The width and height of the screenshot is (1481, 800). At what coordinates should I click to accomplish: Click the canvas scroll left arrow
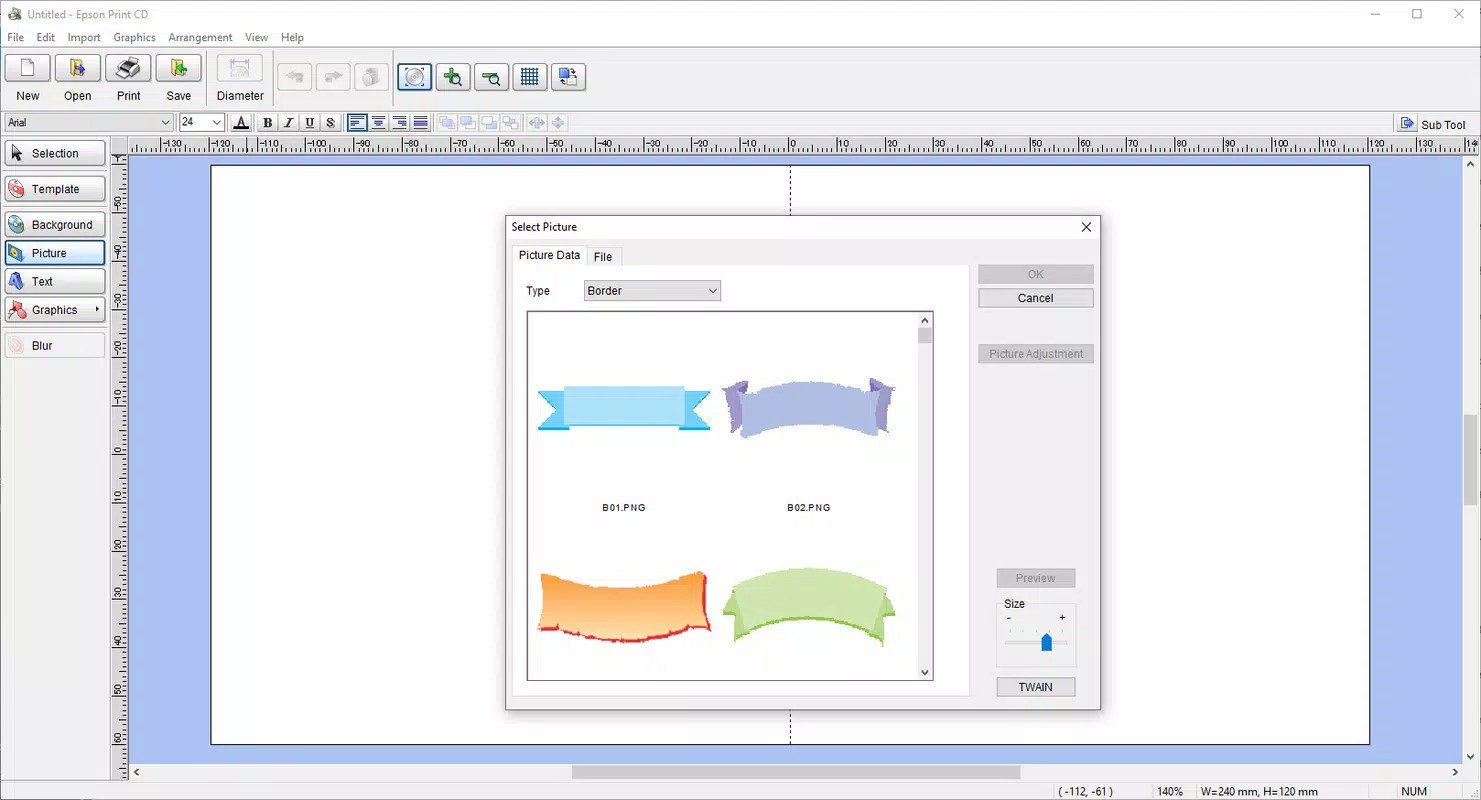137,772
